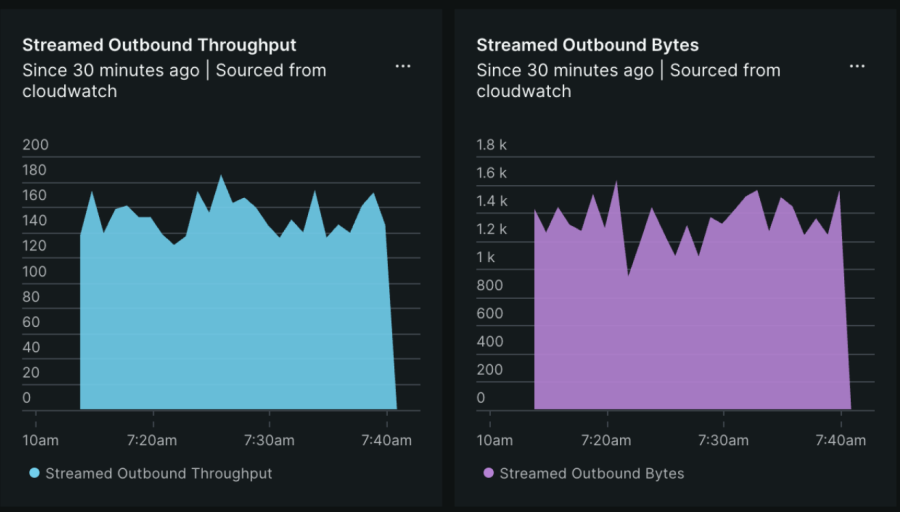This screenshot has width=900, height=512.
Task: Toggle the Streamed Outbound Throughput legend label
Action: [x=158, y=474]
